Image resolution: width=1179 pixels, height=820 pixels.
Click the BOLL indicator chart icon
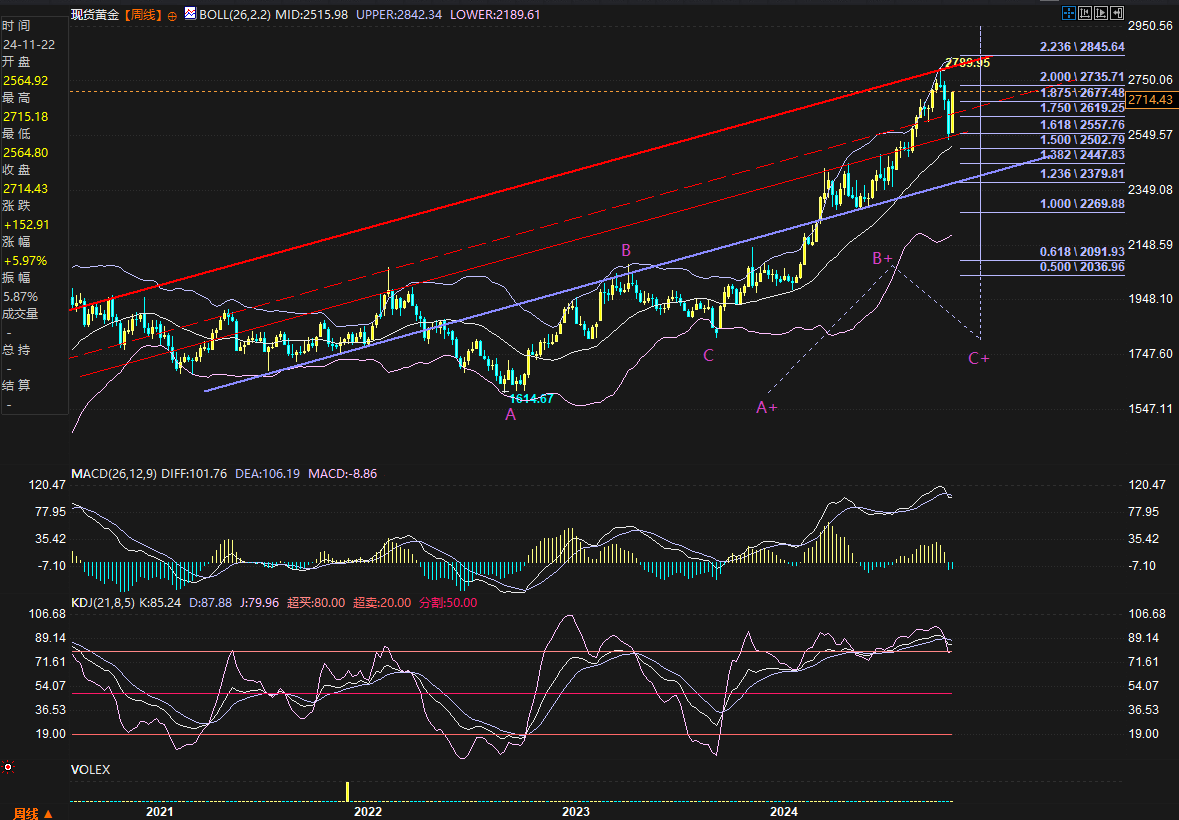[x=190, y=14]
